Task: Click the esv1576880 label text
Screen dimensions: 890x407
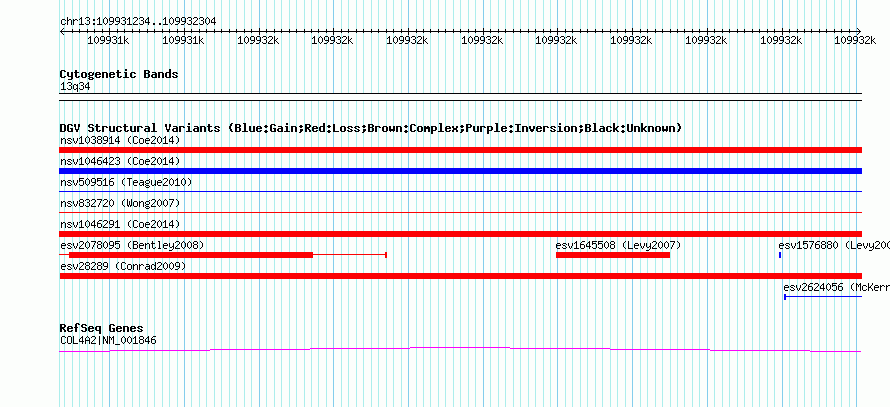Action: [x=834, y=245]
